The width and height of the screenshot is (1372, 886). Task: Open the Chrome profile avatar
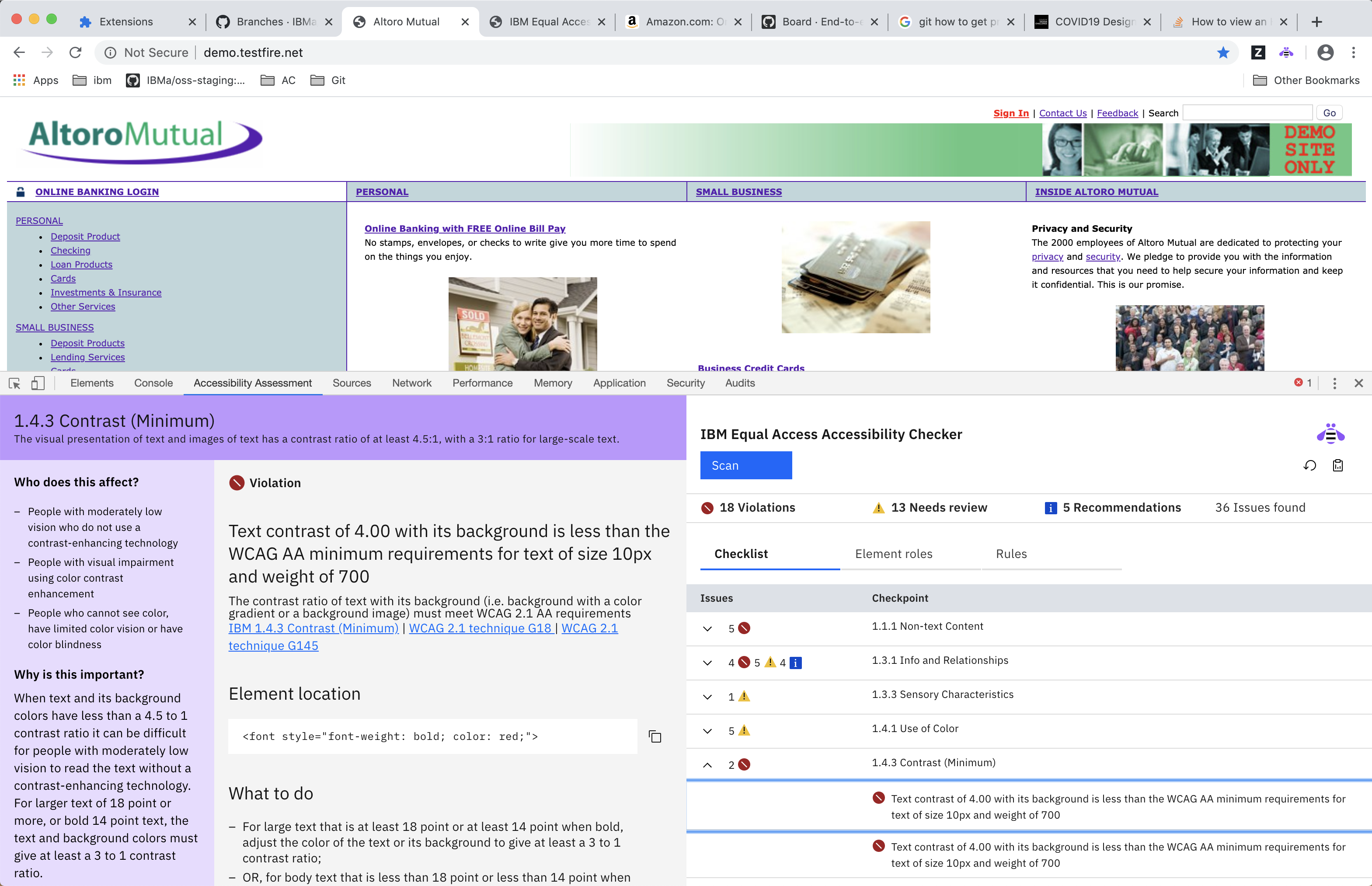click(x=1325, y=52)
